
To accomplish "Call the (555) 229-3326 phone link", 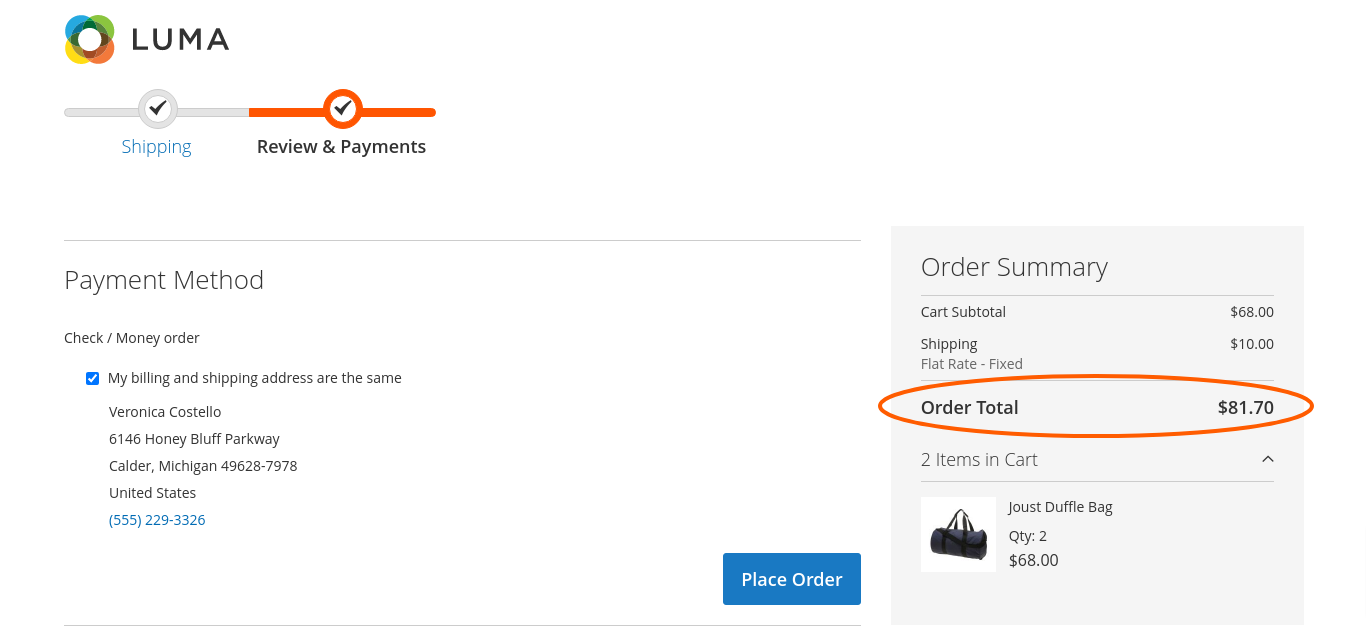I will click(157, 520).
